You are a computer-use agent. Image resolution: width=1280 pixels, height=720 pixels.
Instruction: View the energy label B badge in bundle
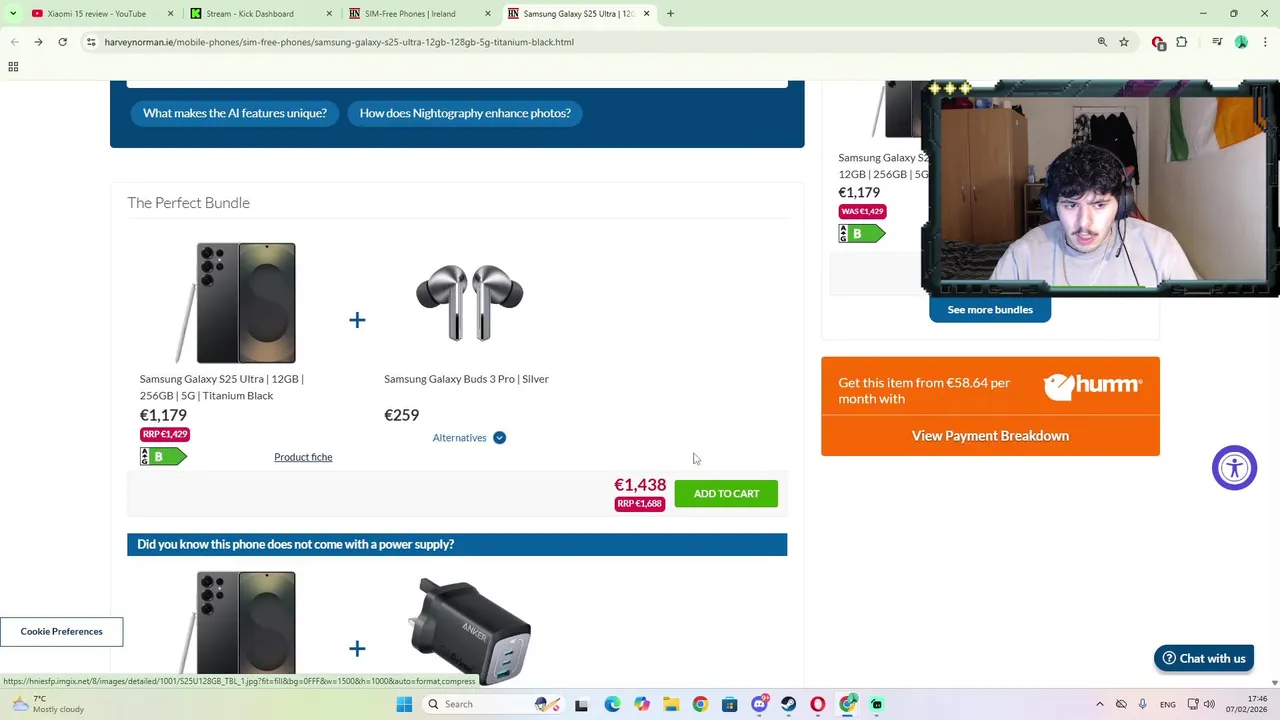pos(162,457)
